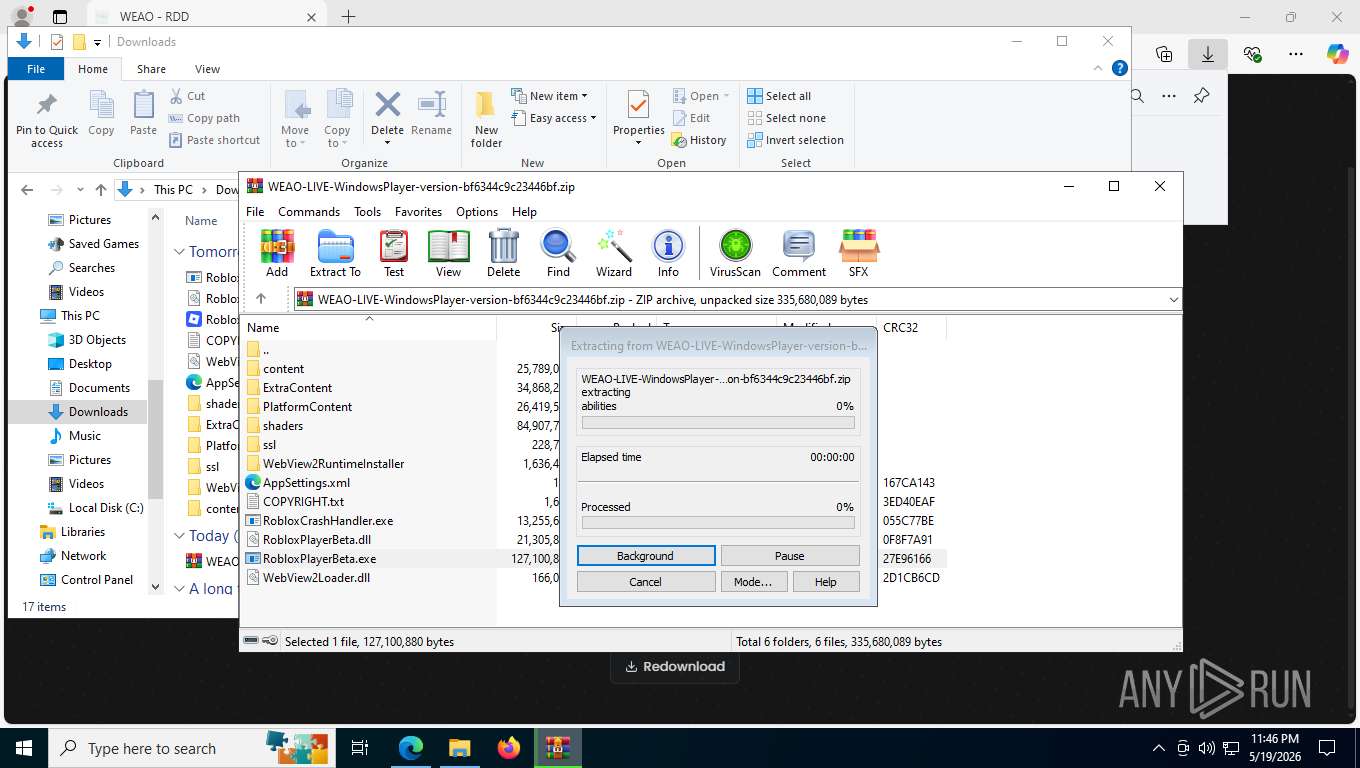1360x768 pixels.
Task: Click the WinRAR taskbar icon
Action: pyautogui.click(x=558, y=748)
